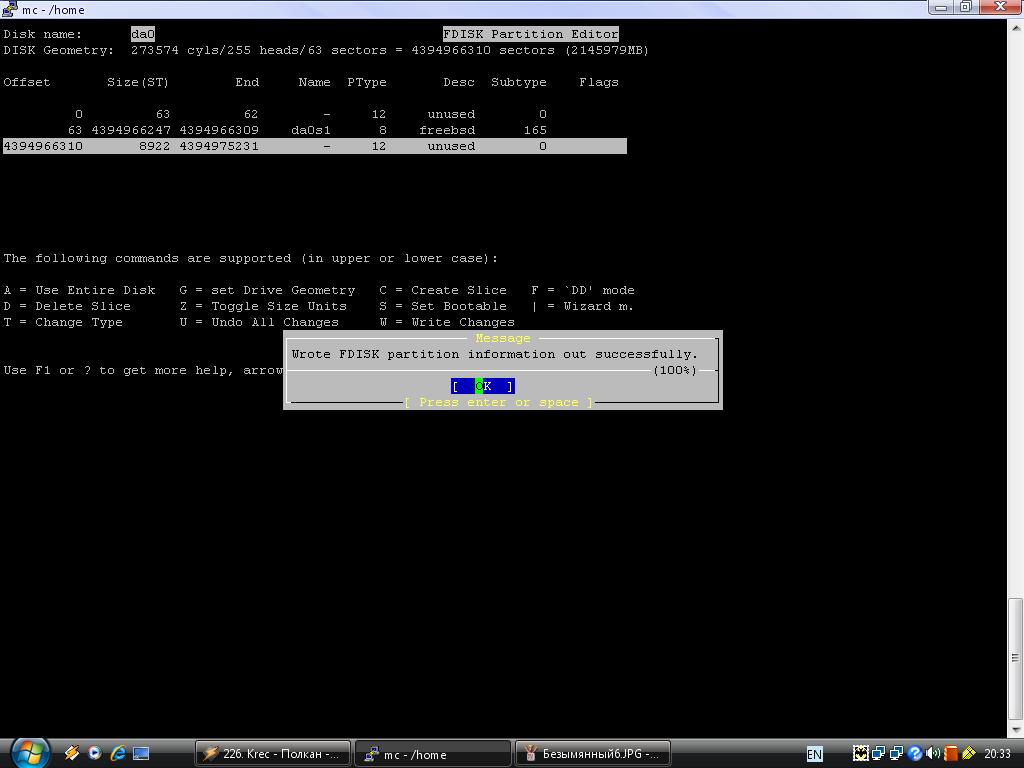Click the terminal scrollbar down arrow
Screen dimensions: 1024x768
coord(1016,729)
